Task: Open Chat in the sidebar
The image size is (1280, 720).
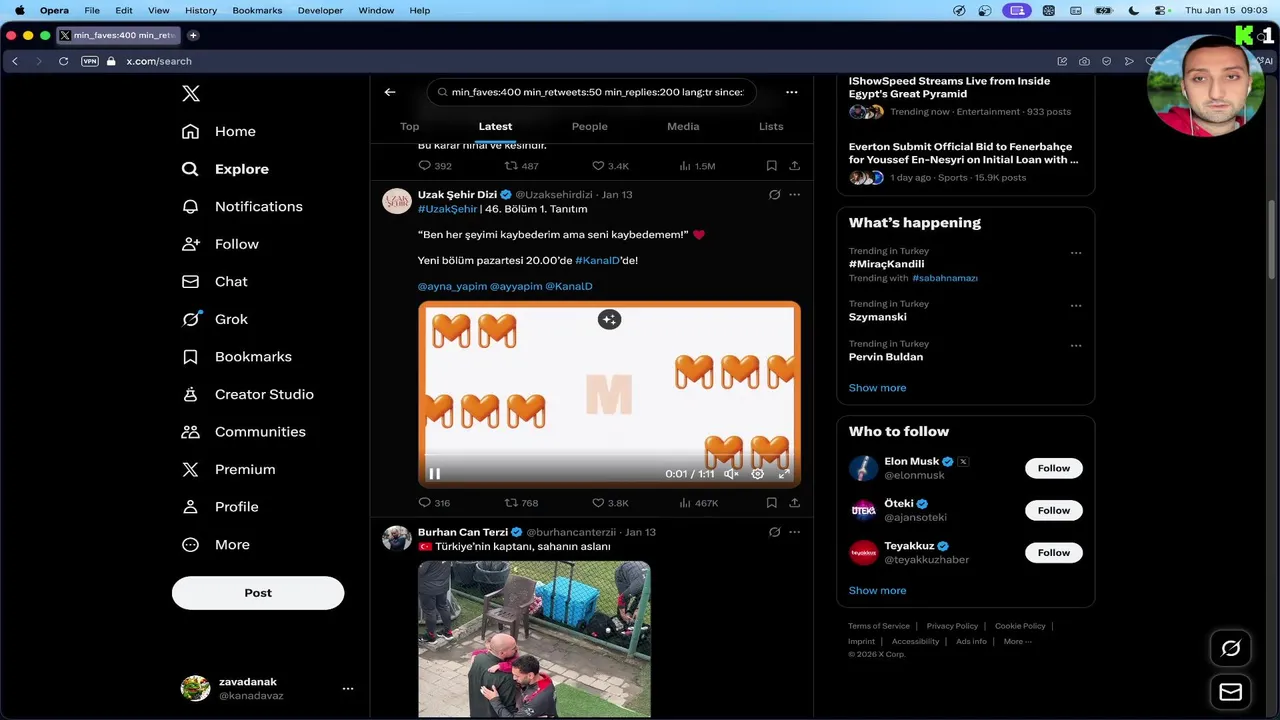Action: [x=215, y=281]
